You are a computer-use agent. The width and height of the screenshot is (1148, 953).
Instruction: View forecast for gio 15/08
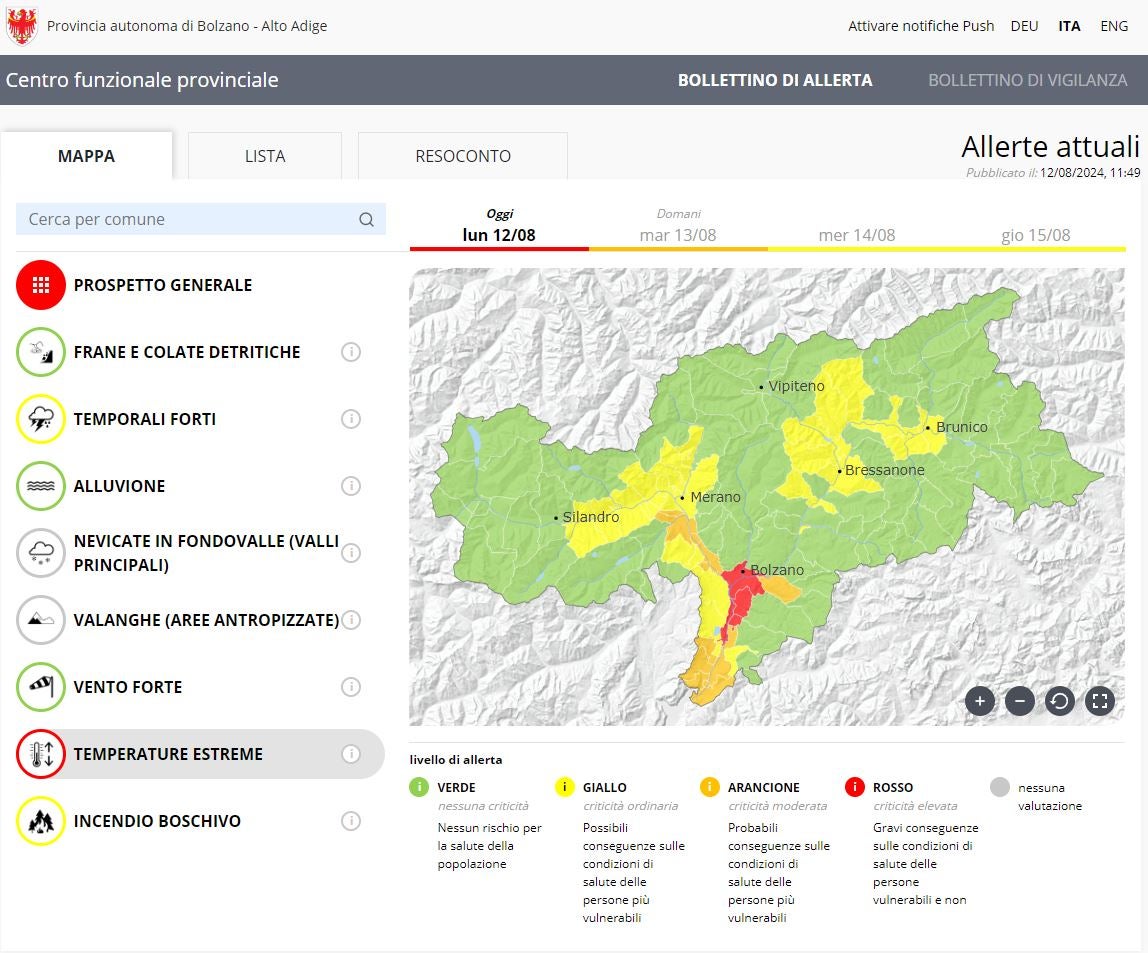[1035, 235]
